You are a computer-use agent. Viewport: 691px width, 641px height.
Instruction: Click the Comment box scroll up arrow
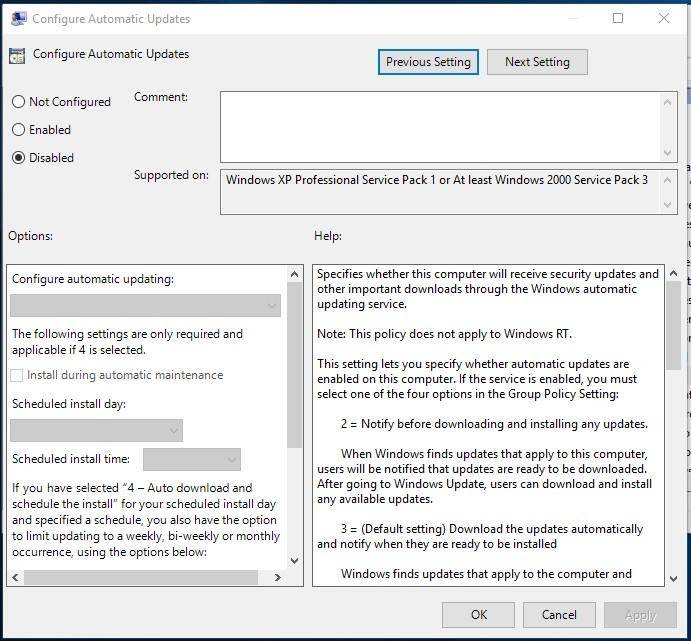[667, 102]
